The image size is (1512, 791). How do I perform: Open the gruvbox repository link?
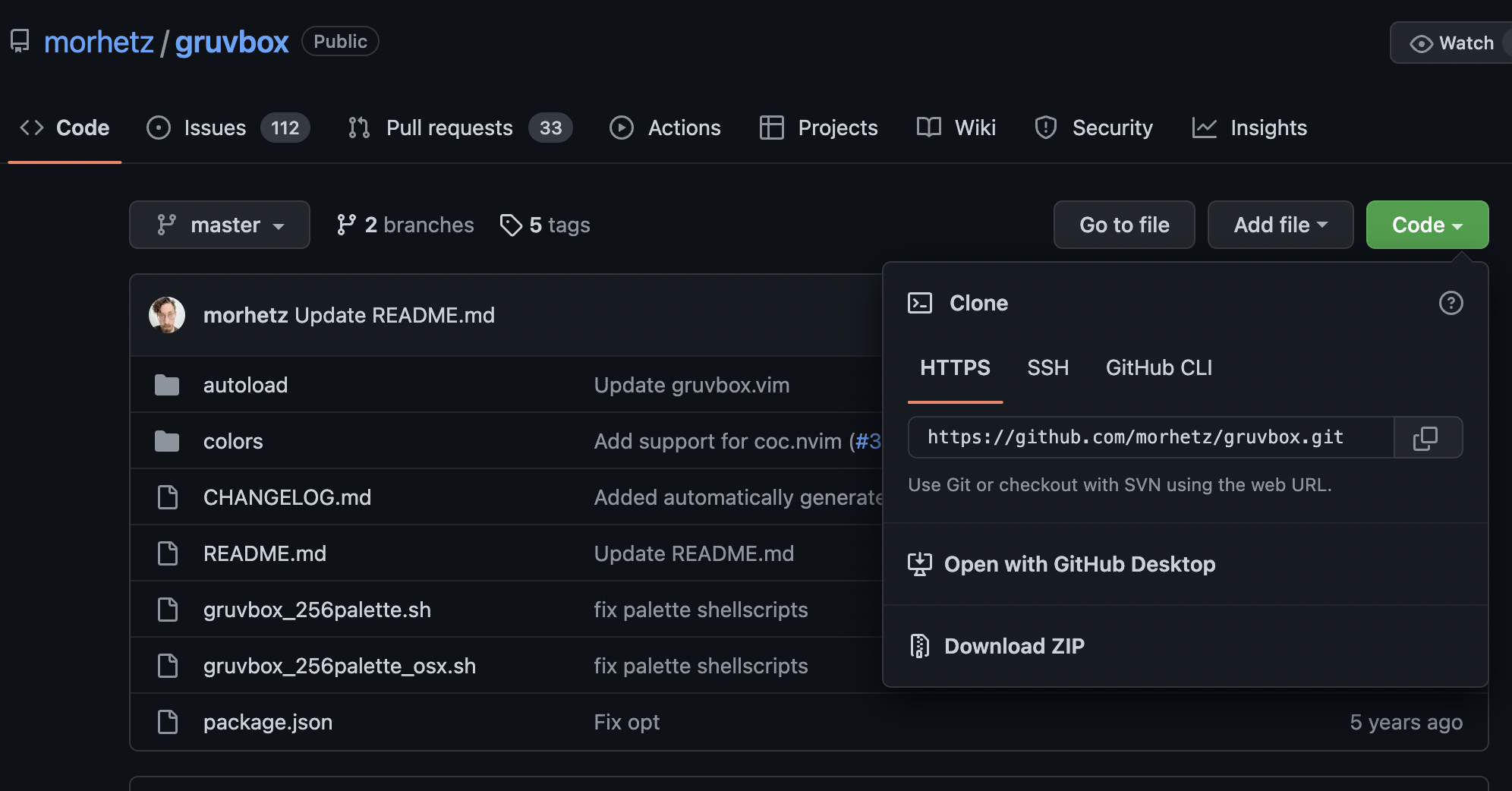point(232,42)
